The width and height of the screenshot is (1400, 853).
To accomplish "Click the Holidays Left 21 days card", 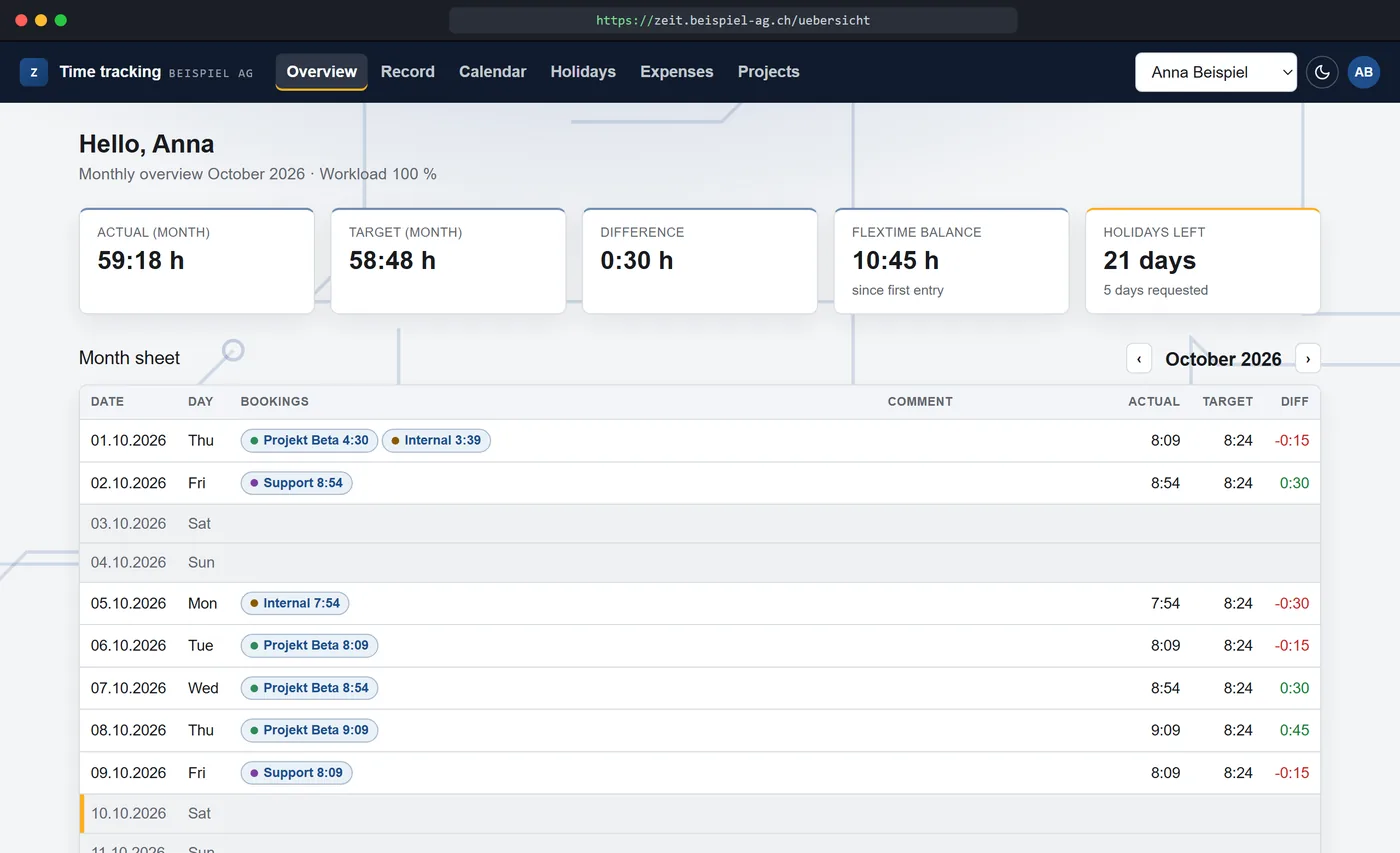I will point(1203,261).
